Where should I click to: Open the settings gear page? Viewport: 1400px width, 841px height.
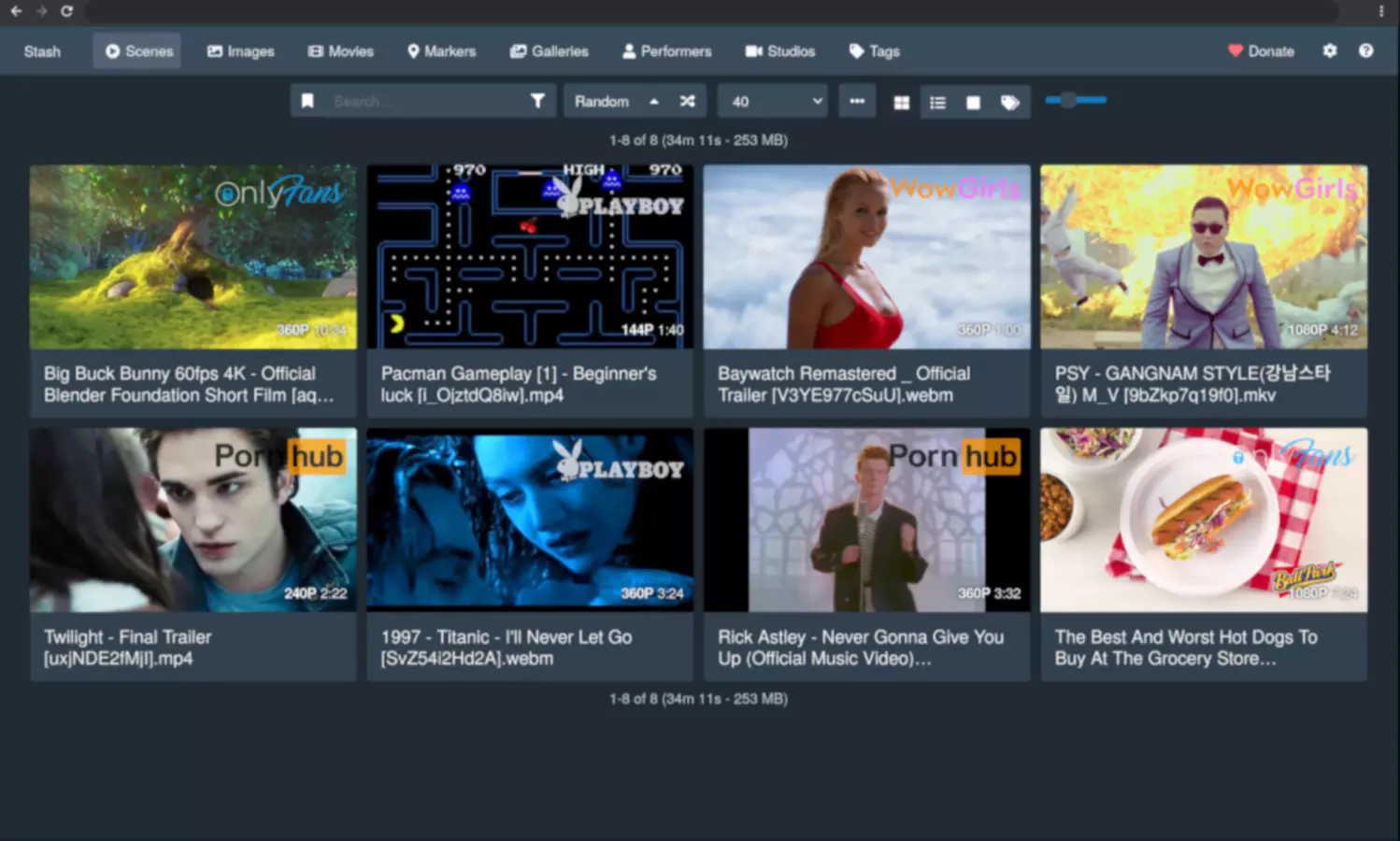click(1330, 51)
